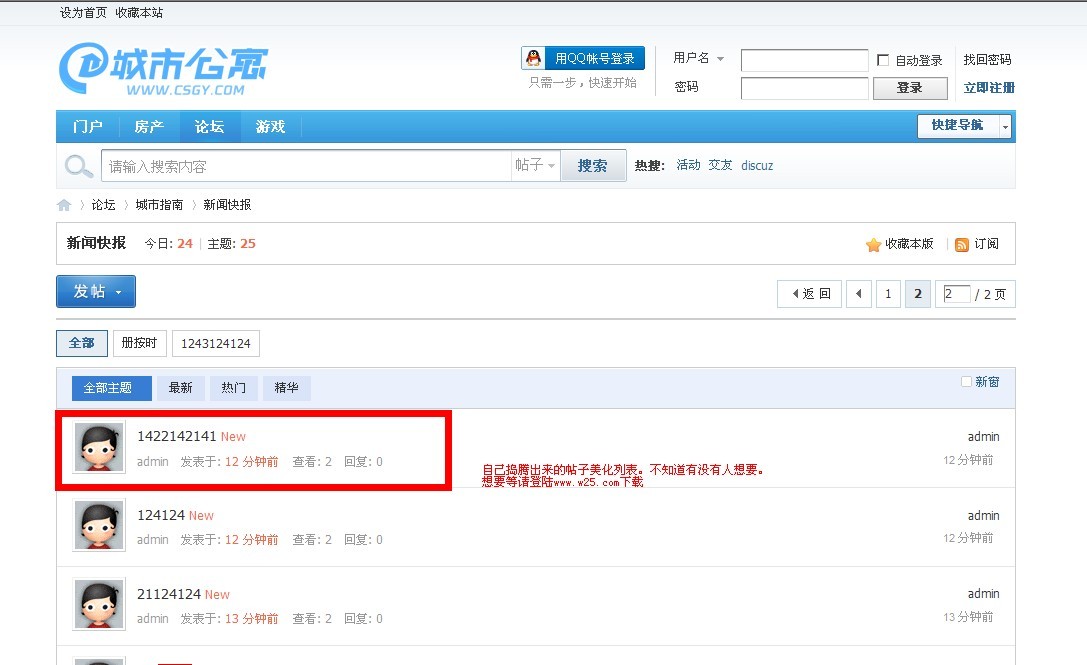Click 收藏本站 link
Screen dimensions: 1087x665
point(139,12)
